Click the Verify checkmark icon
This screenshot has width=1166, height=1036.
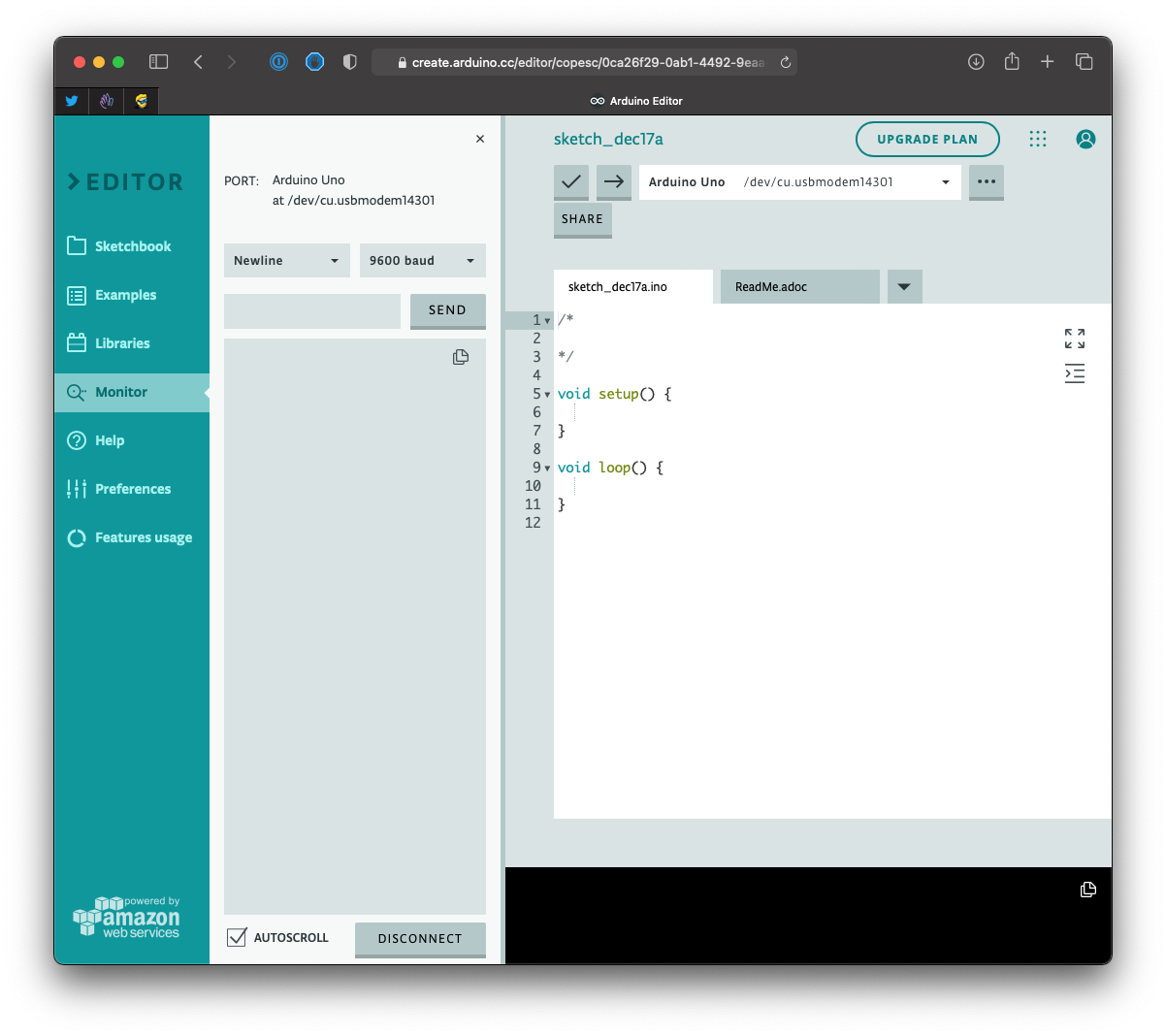pyautogui.click(x=571, y=181)
